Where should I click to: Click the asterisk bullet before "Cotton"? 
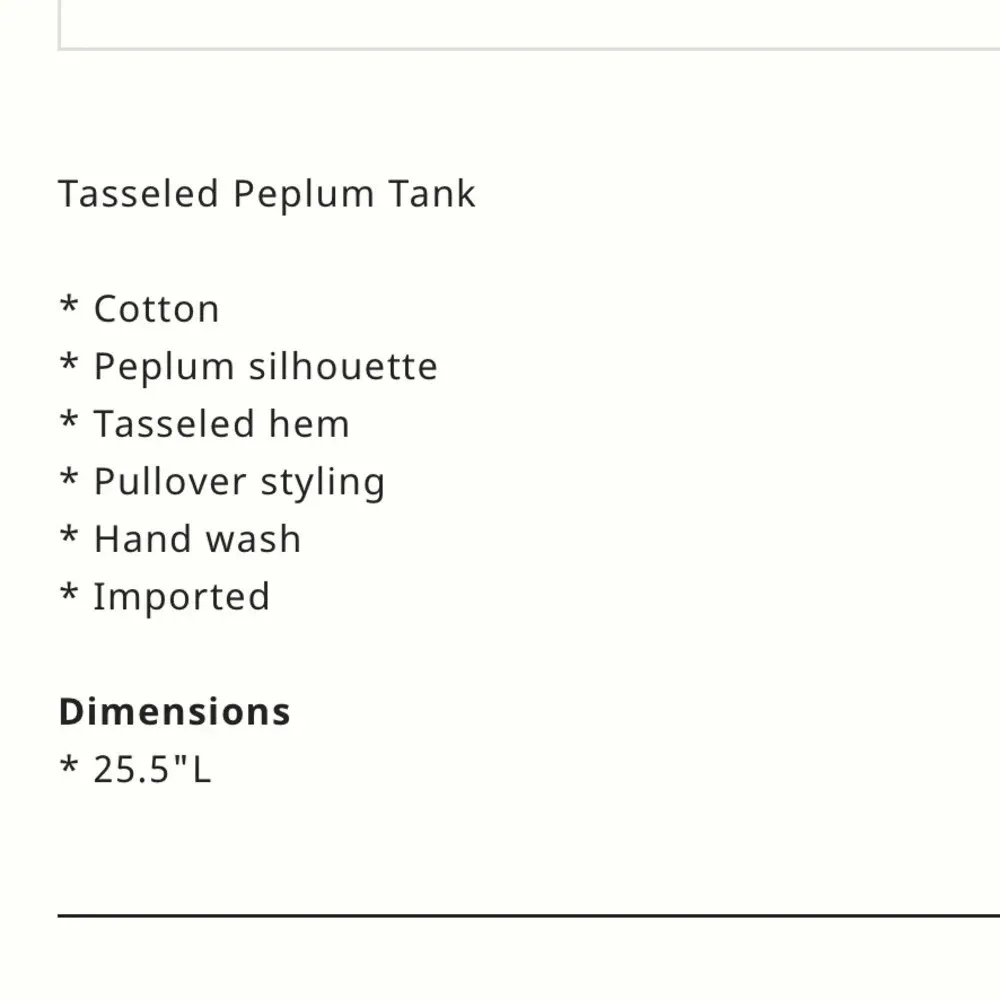pyautogui.click(x=69, y=306)
